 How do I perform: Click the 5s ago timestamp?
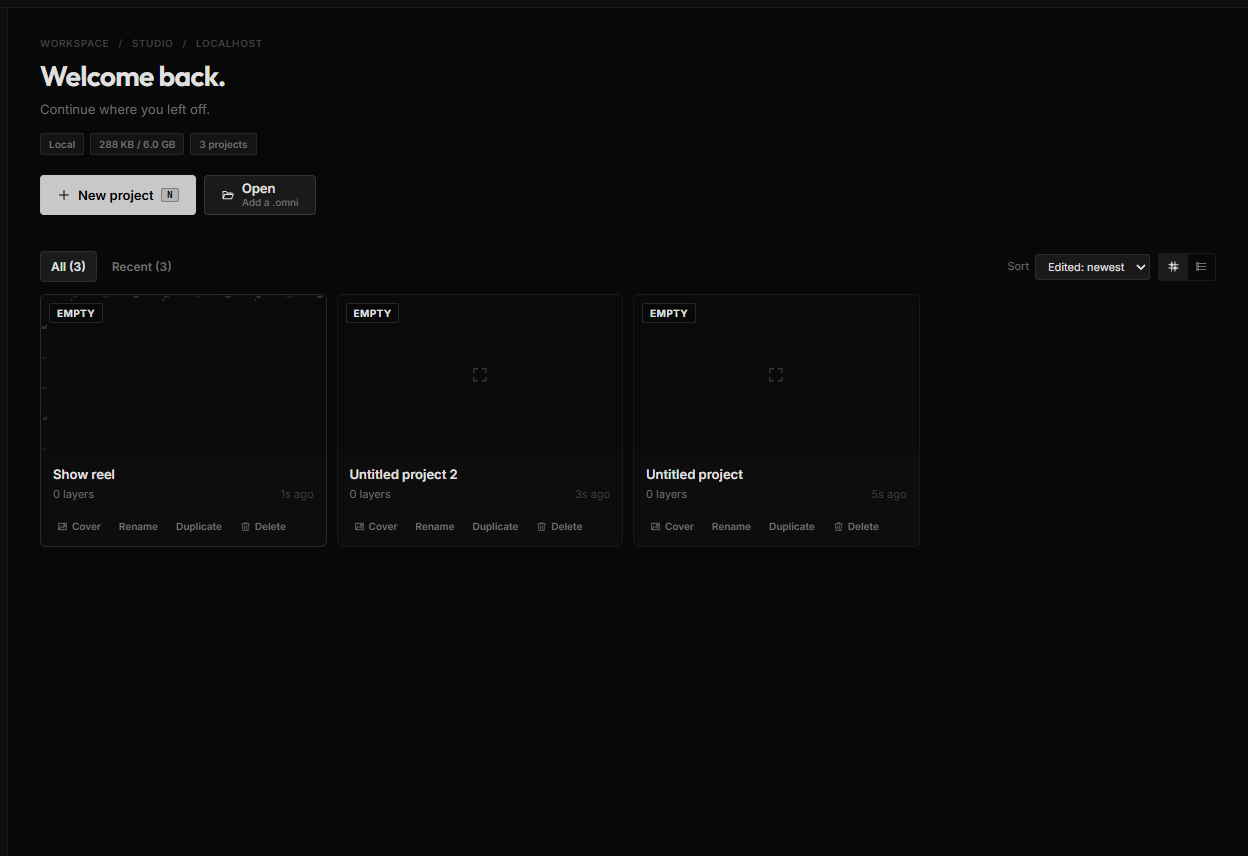[889, 495]
